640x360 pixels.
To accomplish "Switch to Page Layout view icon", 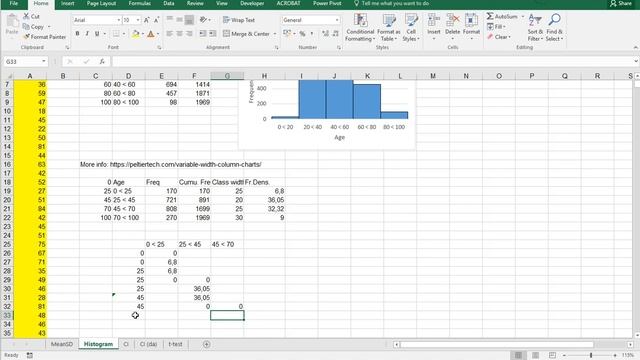I will 535,356.
